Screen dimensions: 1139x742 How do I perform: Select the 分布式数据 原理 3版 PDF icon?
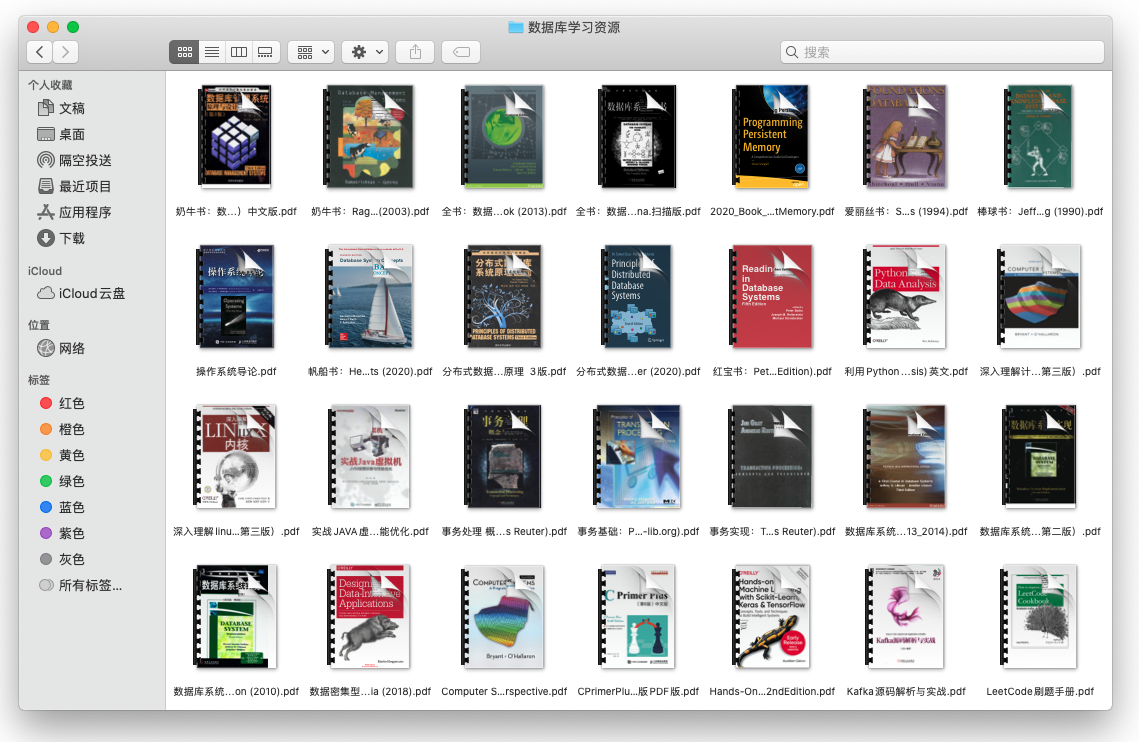503,297
